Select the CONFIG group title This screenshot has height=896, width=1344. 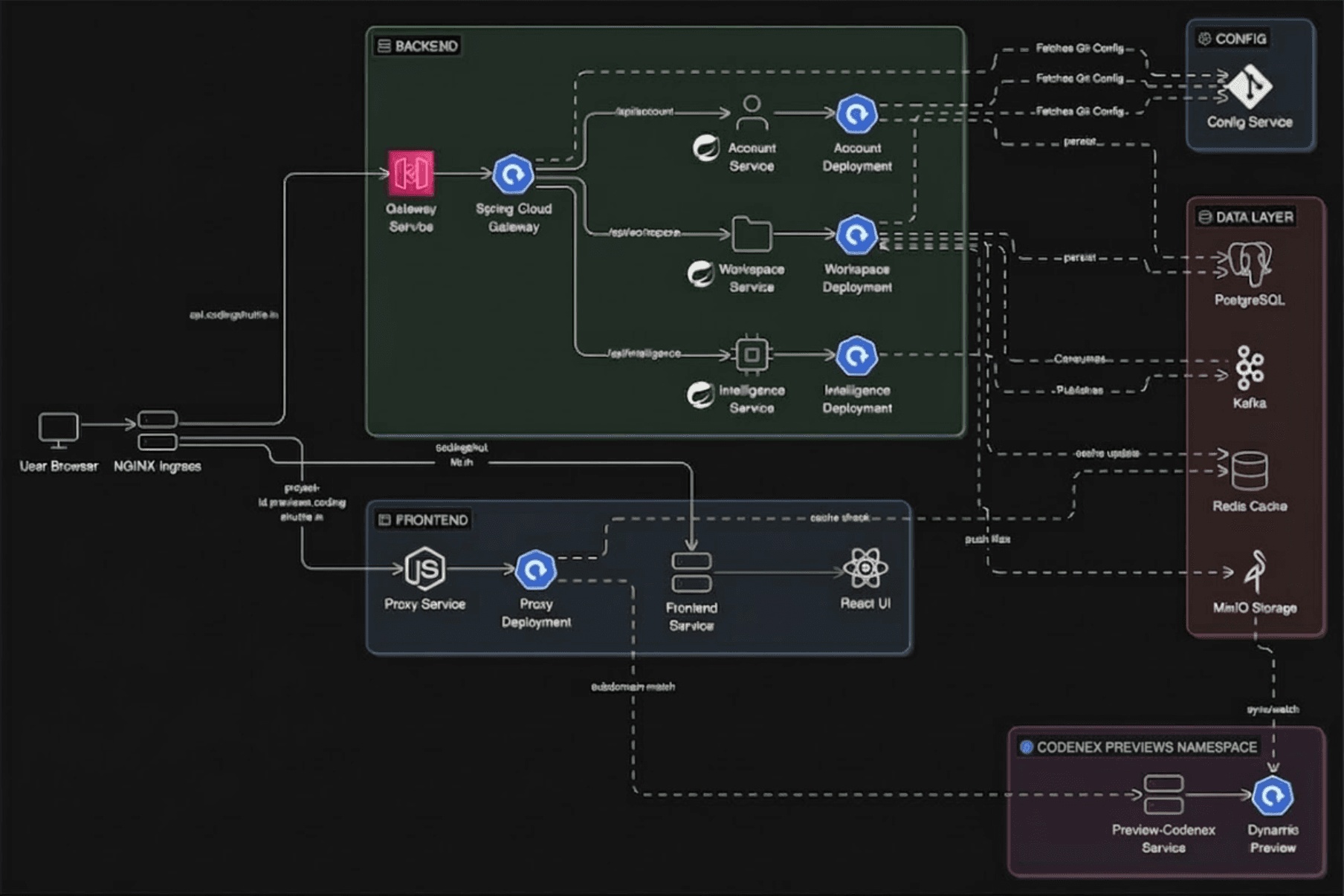coord(1241,39)
